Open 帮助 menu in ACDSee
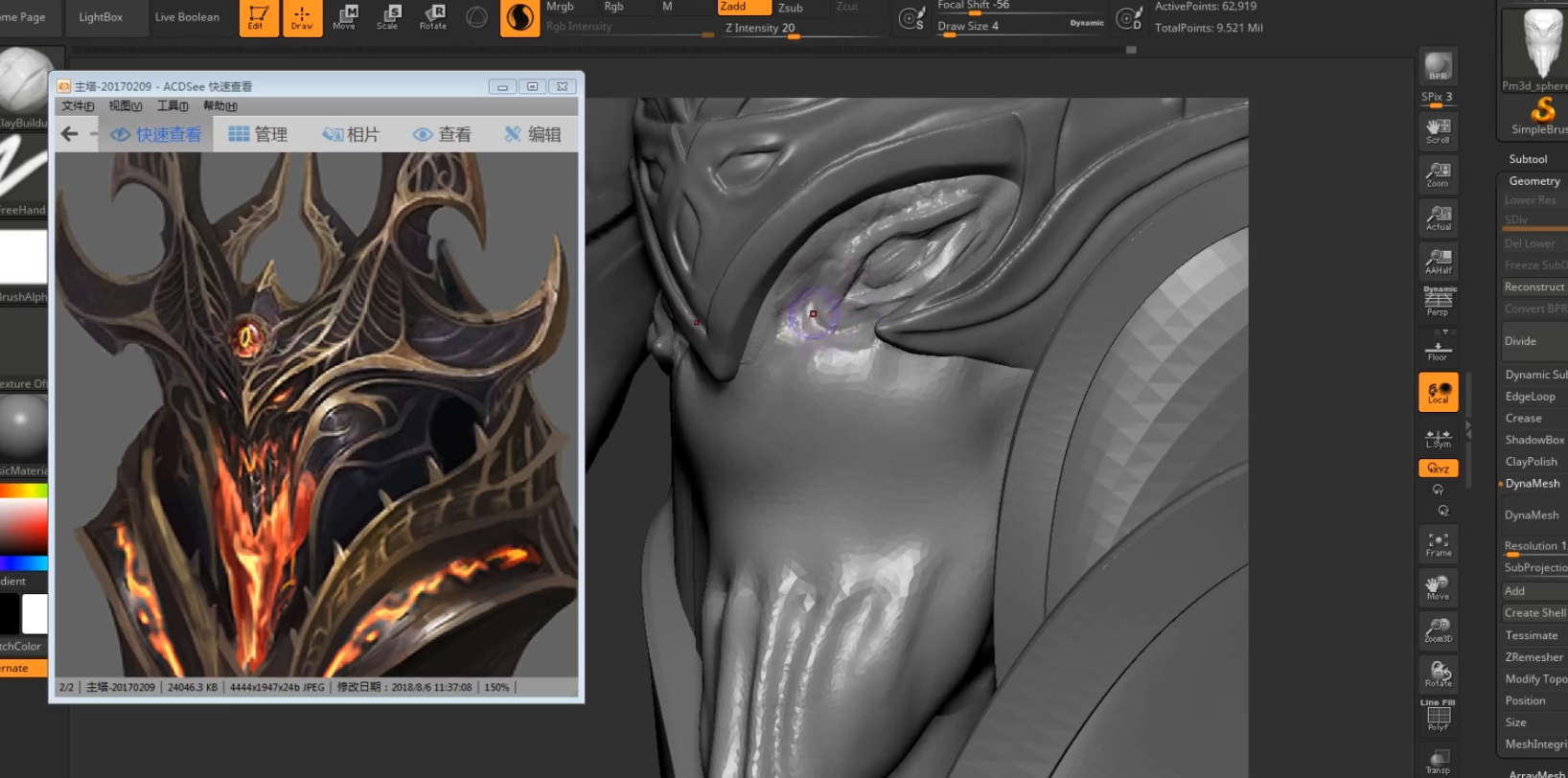1568x778 pixels. coord(220,106)
